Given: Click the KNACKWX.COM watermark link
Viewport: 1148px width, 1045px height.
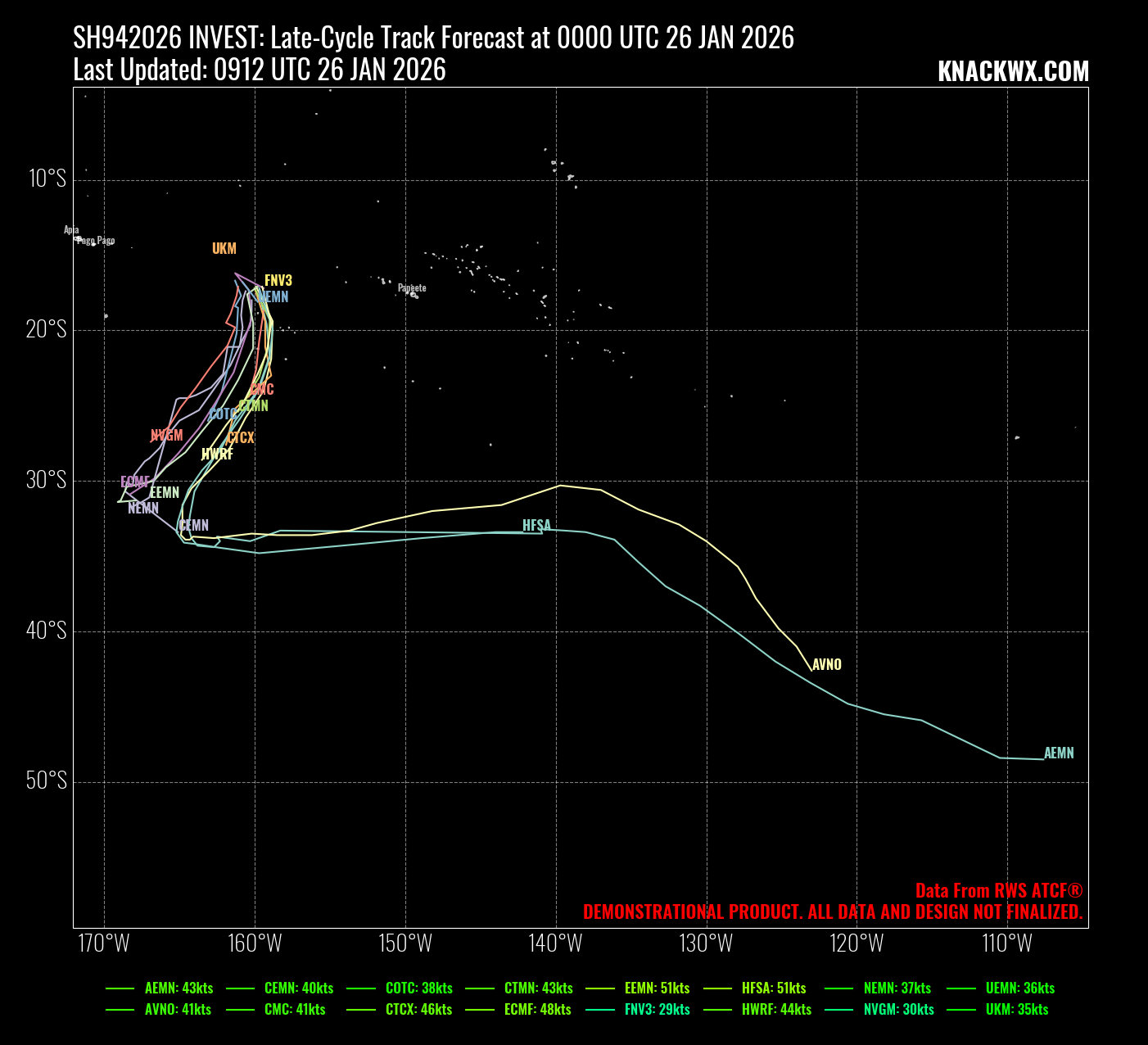Looking at the screenshot, I should click(1013, 72).
